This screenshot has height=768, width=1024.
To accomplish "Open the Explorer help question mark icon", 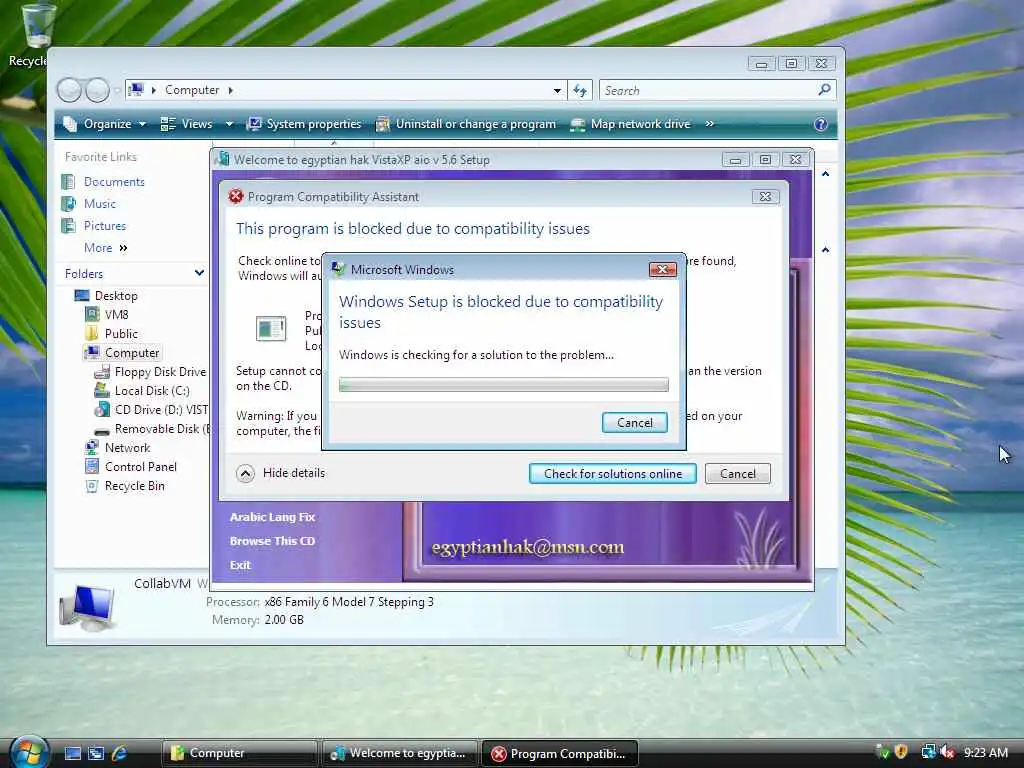I will click(x=820, y=124).
